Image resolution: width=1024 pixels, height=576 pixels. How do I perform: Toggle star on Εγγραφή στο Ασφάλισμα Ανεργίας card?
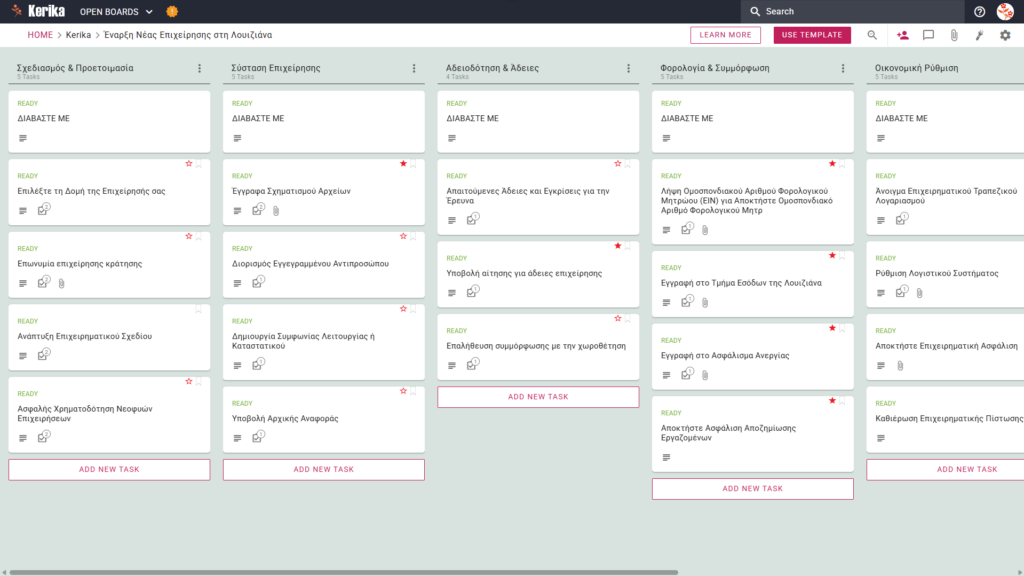click(832, 328)
